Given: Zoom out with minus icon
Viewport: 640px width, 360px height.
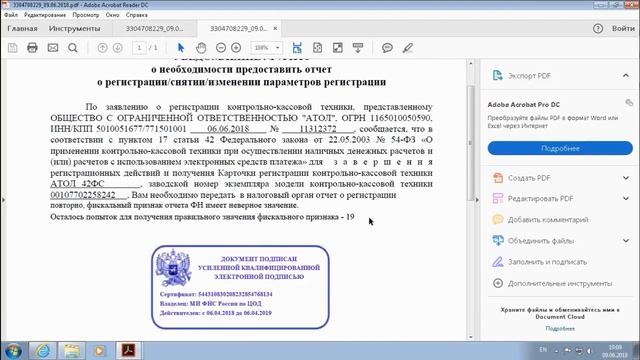Looking at the screenshot, I should [x=221, y=48].
